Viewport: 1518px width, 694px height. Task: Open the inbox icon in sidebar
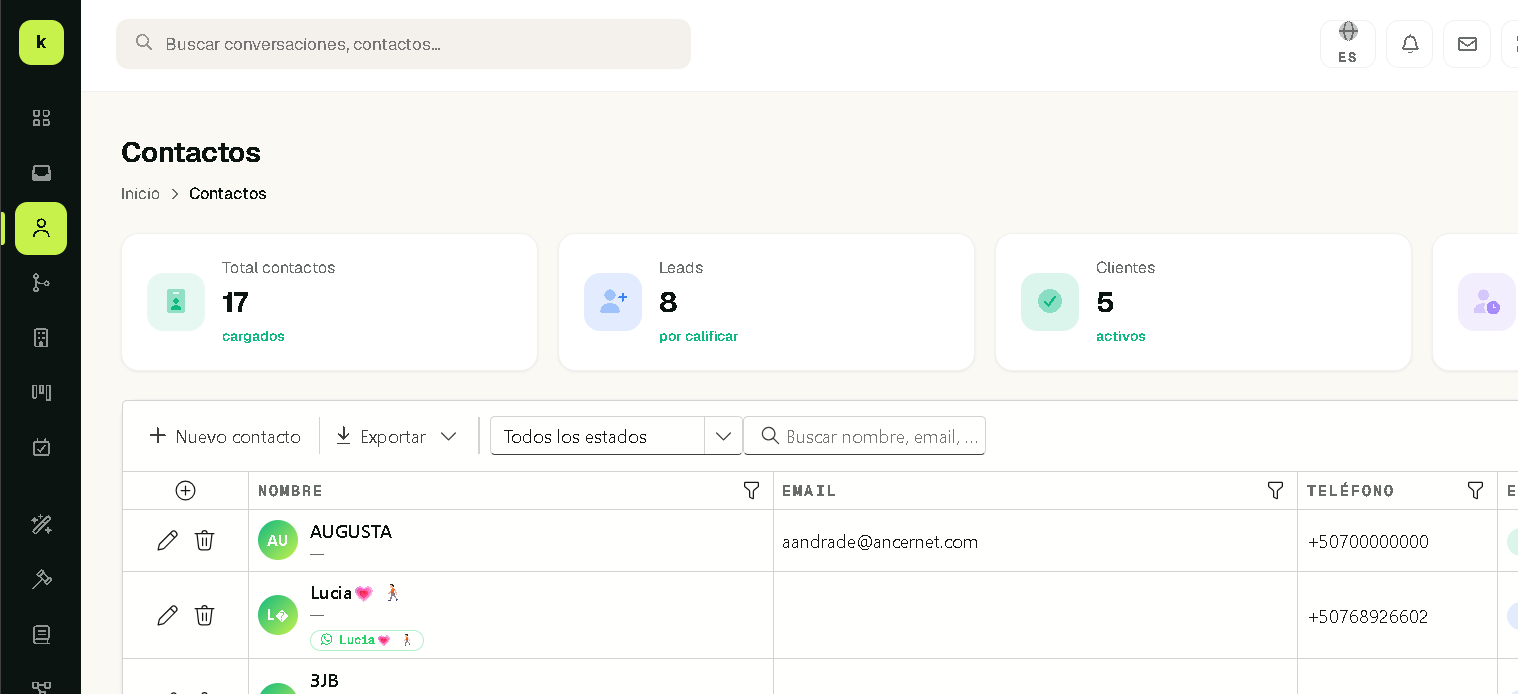coord(41,173)
